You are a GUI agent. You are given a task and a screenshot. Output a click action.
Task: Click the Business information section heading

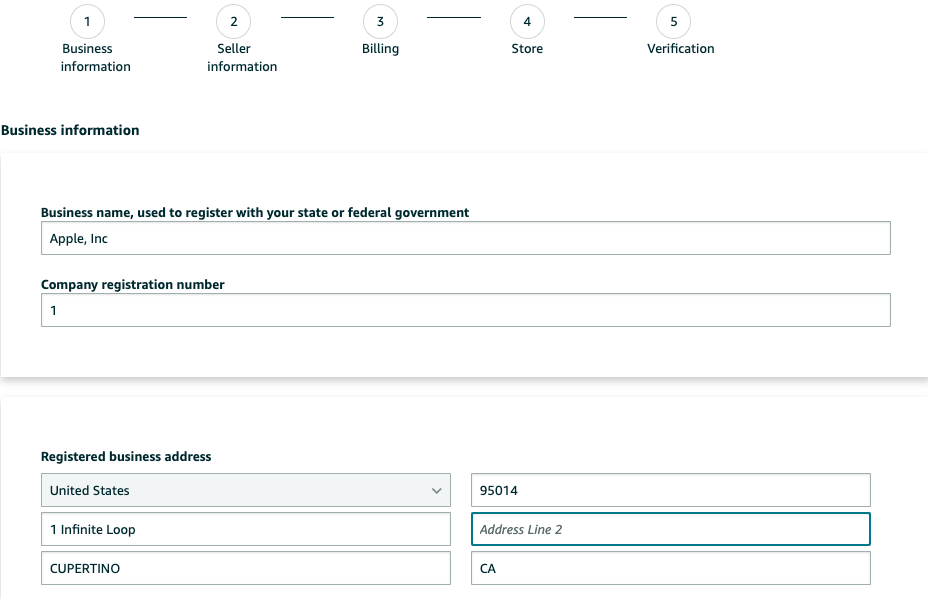70,130
